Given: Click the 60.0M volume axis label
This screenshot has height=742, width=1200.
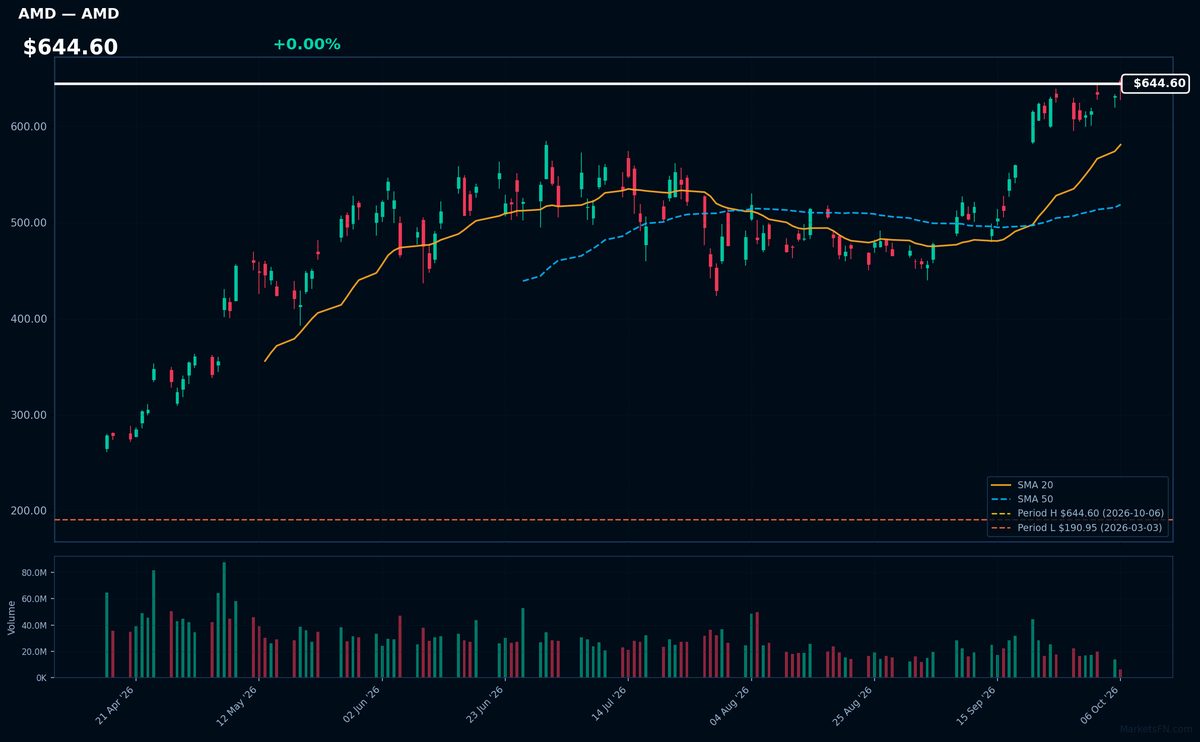Looking at the screenshot, I should tap(34, 599).
